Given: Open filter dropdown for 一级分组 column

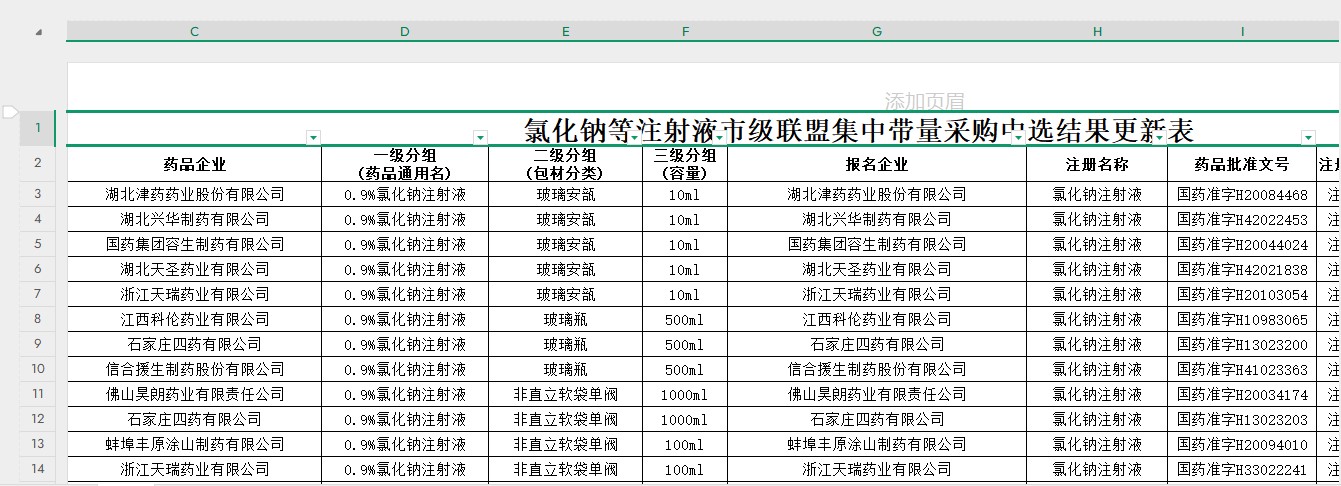Looking at the screenshot, I should click(x=480, y=137).
